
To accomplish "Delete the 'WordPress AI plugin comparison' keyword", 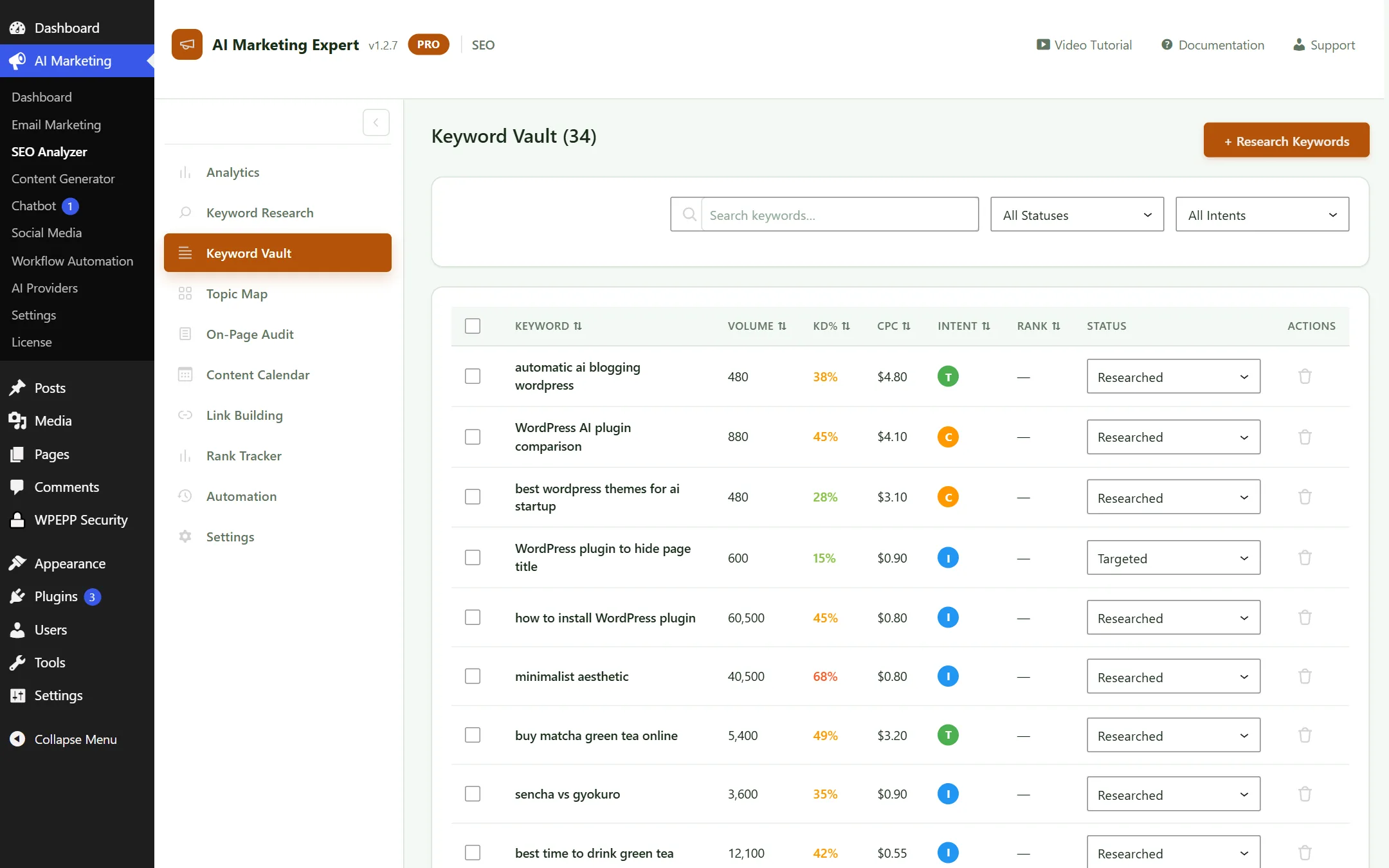I will click(x=1305, y=437).
